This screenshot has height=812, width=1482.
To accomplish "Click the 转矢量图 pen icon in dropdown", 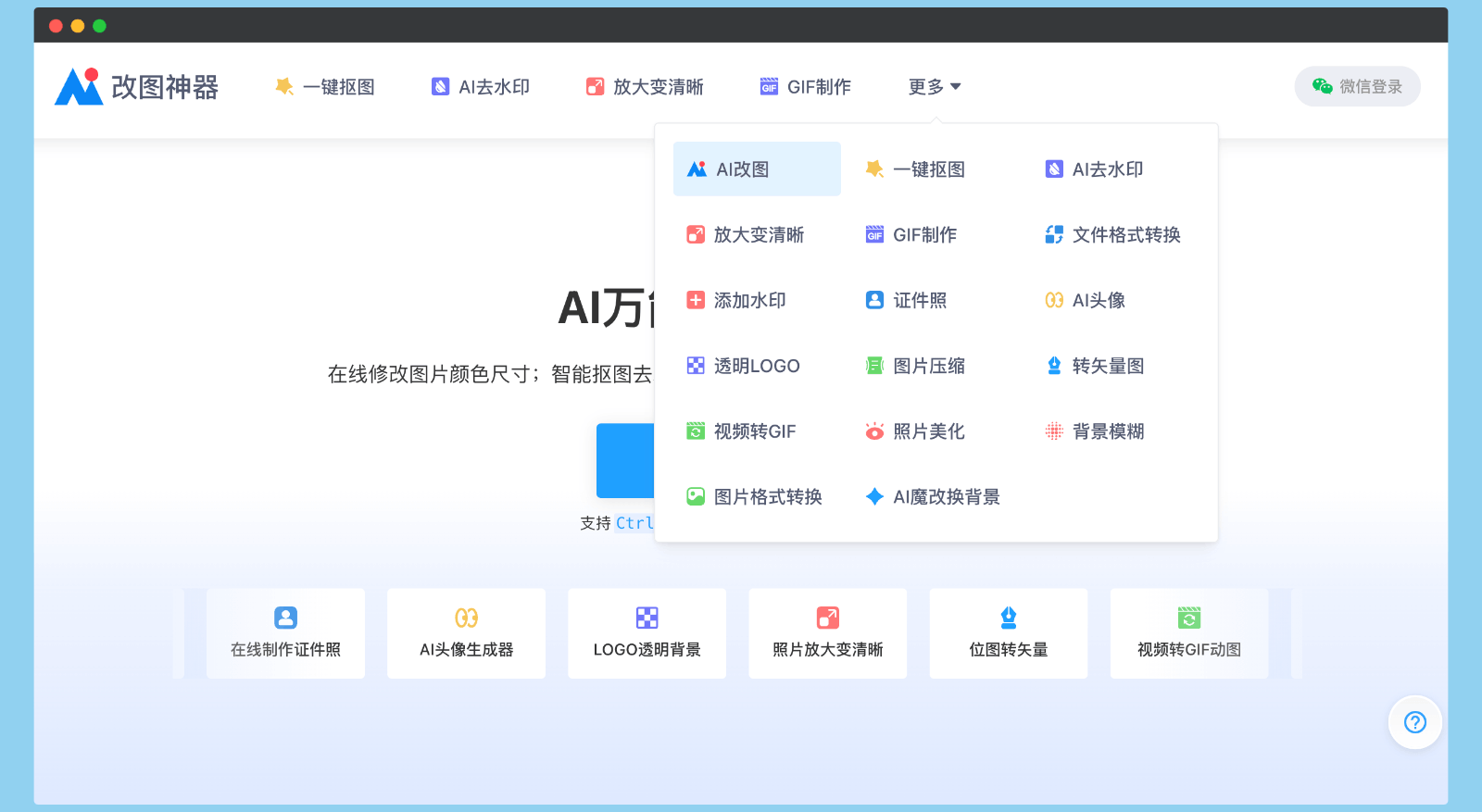I will (x=1054, y=366).
